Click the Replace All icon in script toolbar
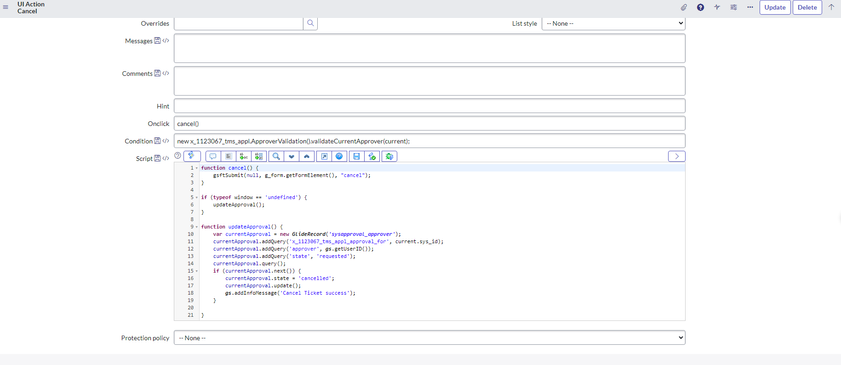The width and height of the screenshot is (841, 365). tap(260, 157)
